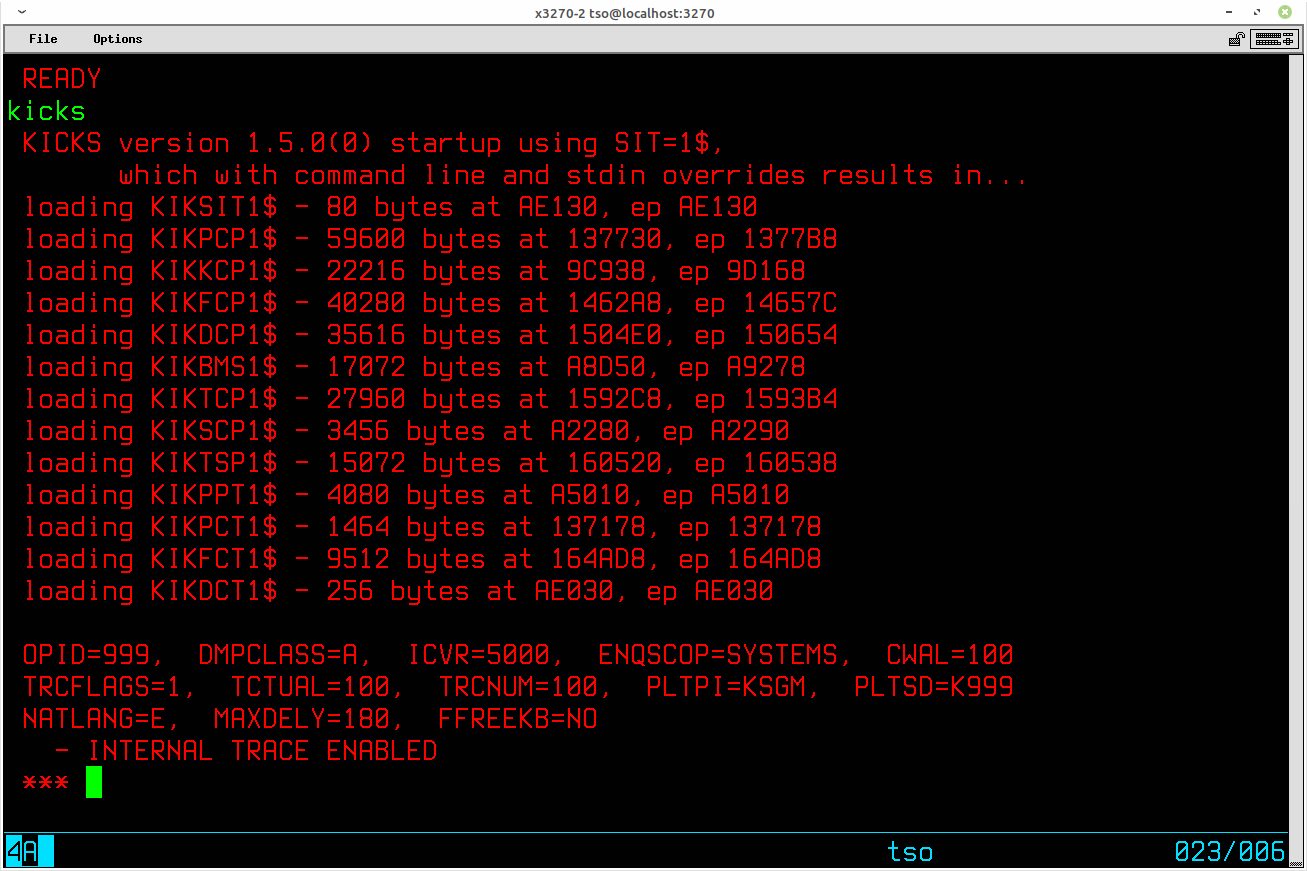The image size is (1307, 871).
Task: Click the 'loading KIKDCT1$' line
Action: pos(398,591)
